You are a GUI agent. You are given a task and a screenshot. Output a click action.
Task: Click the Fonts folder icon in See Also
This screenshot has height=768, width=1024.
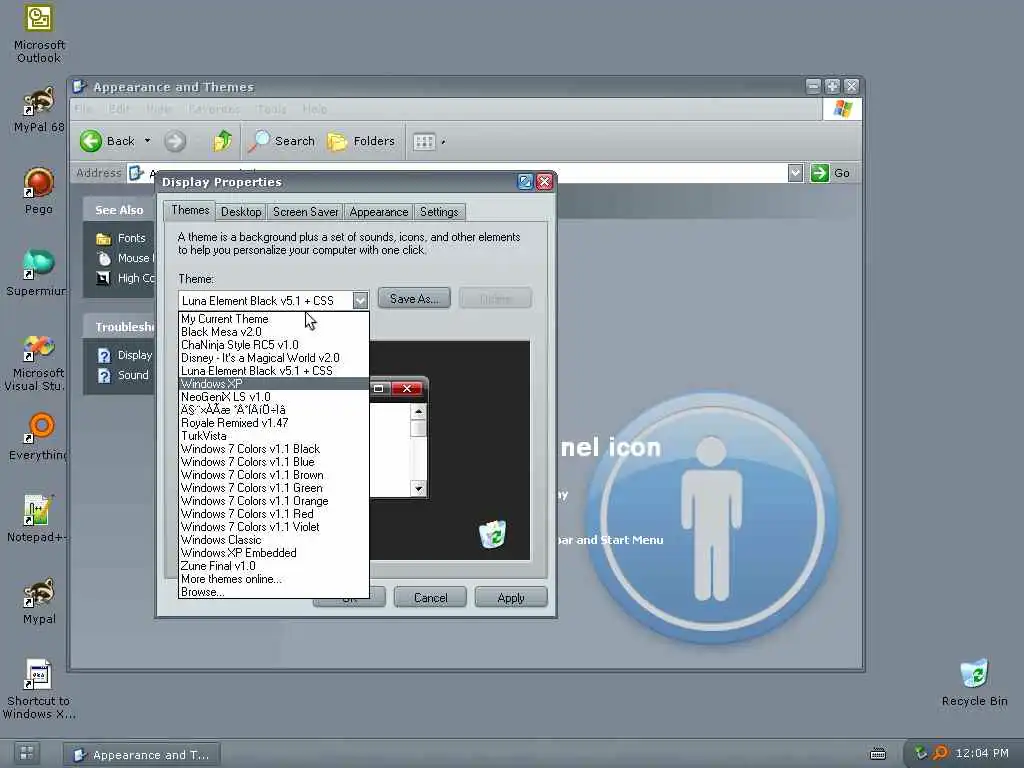click(x=104, y=238)
